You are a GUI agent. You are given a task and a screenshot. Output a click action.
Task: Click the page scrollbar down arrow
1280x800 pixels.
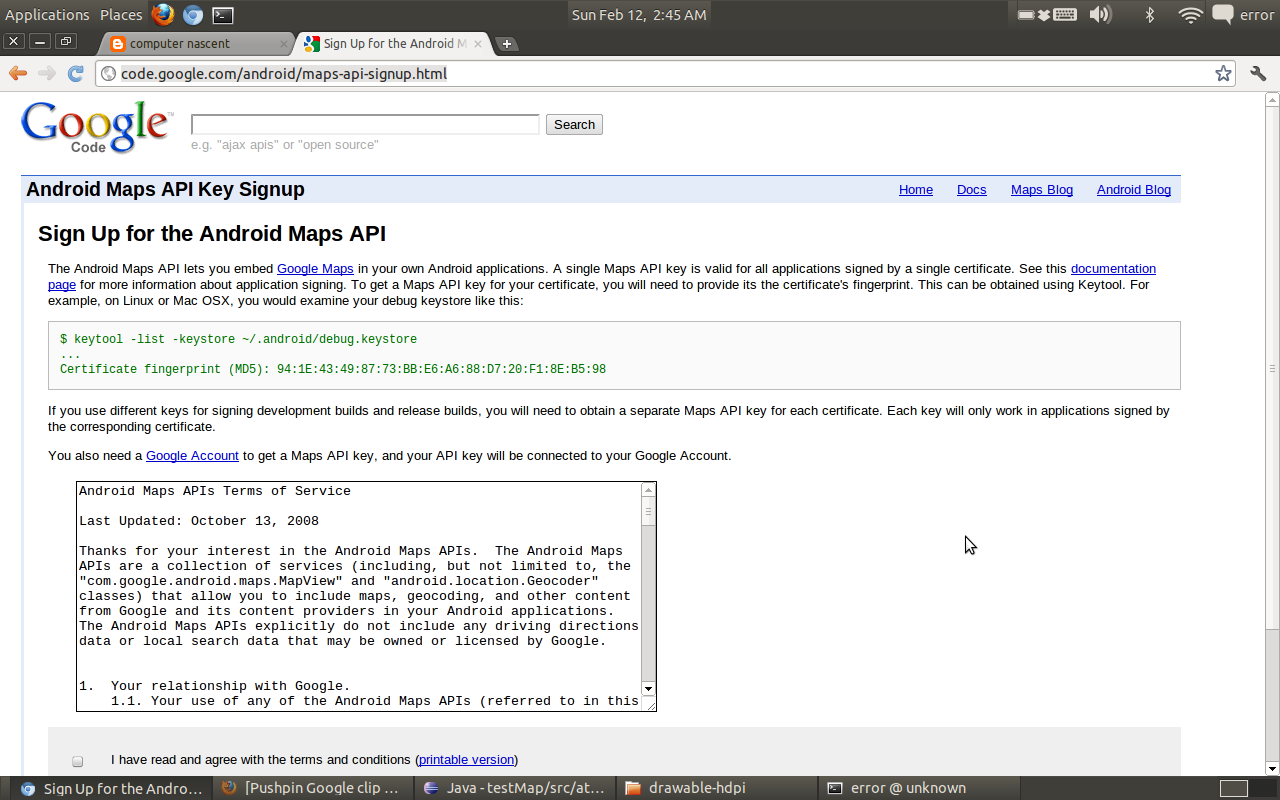click(1272, 768)
